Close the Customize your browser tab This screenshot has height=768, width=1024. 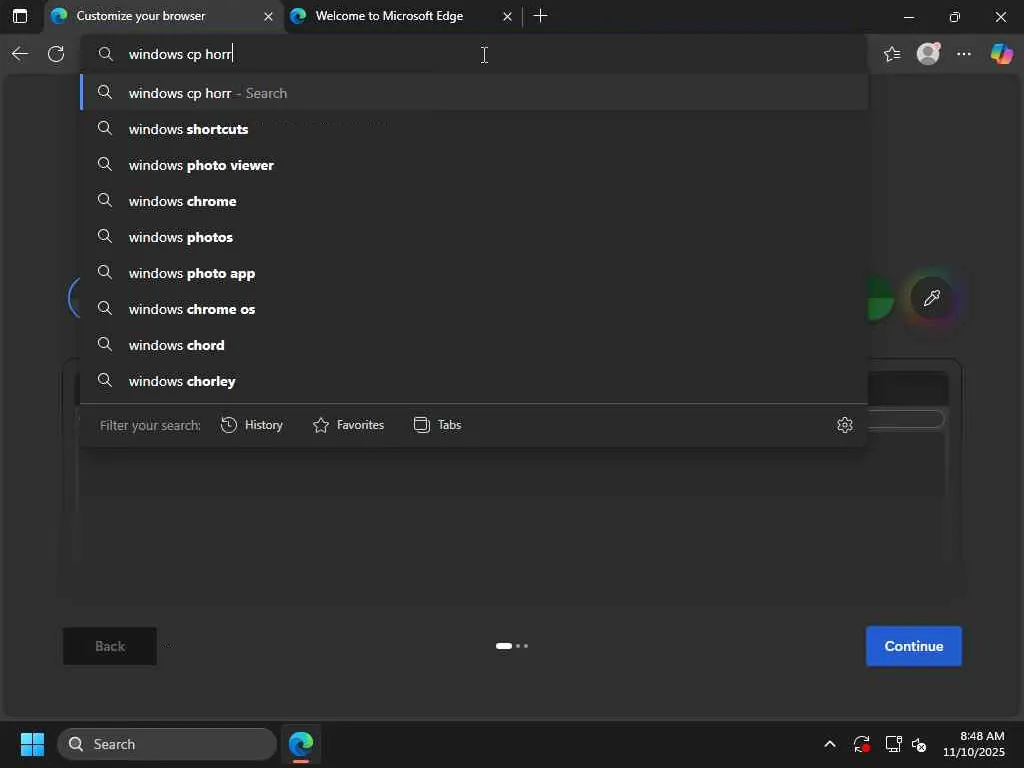coord(268,16)
